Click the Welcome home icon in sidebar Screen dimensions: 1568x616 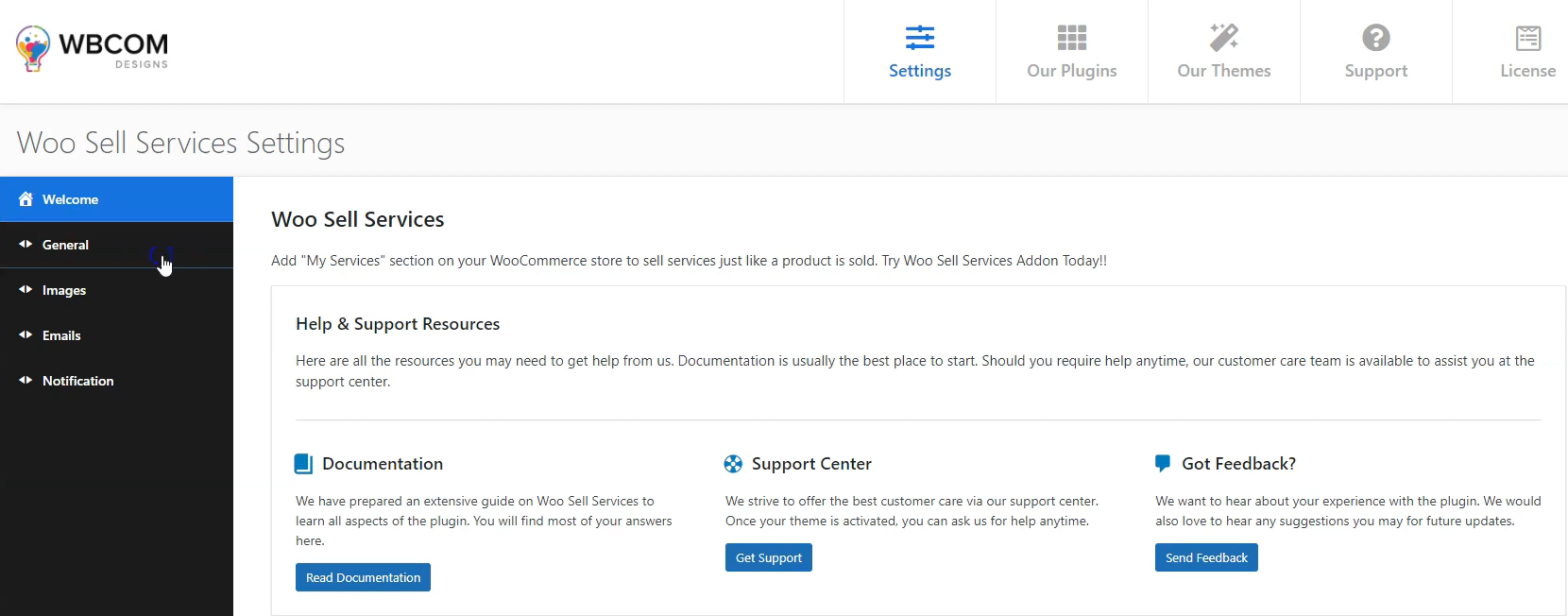pos(26,199)
